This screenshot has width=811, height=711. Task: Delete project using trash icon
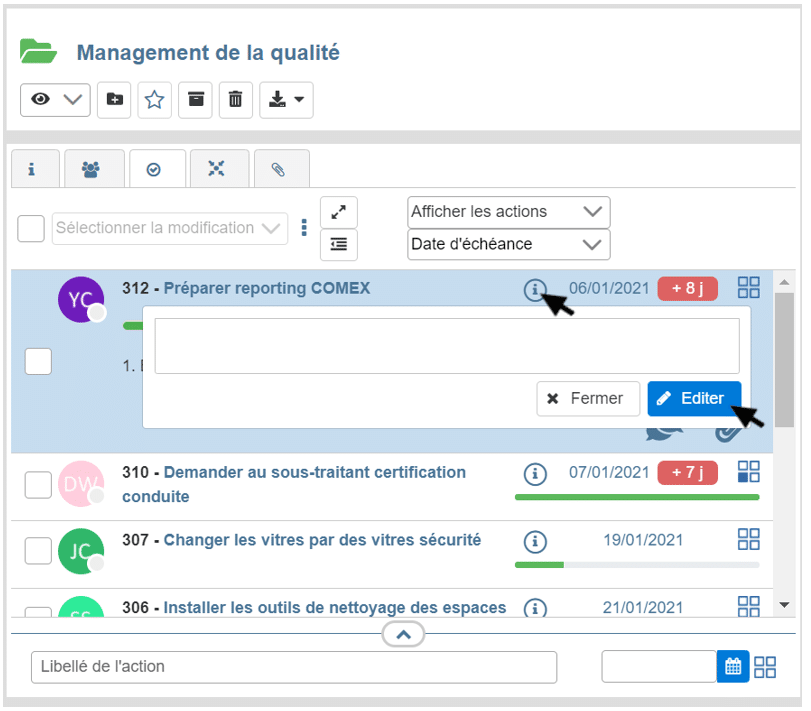pyautogui.click(x=236, y=100)
